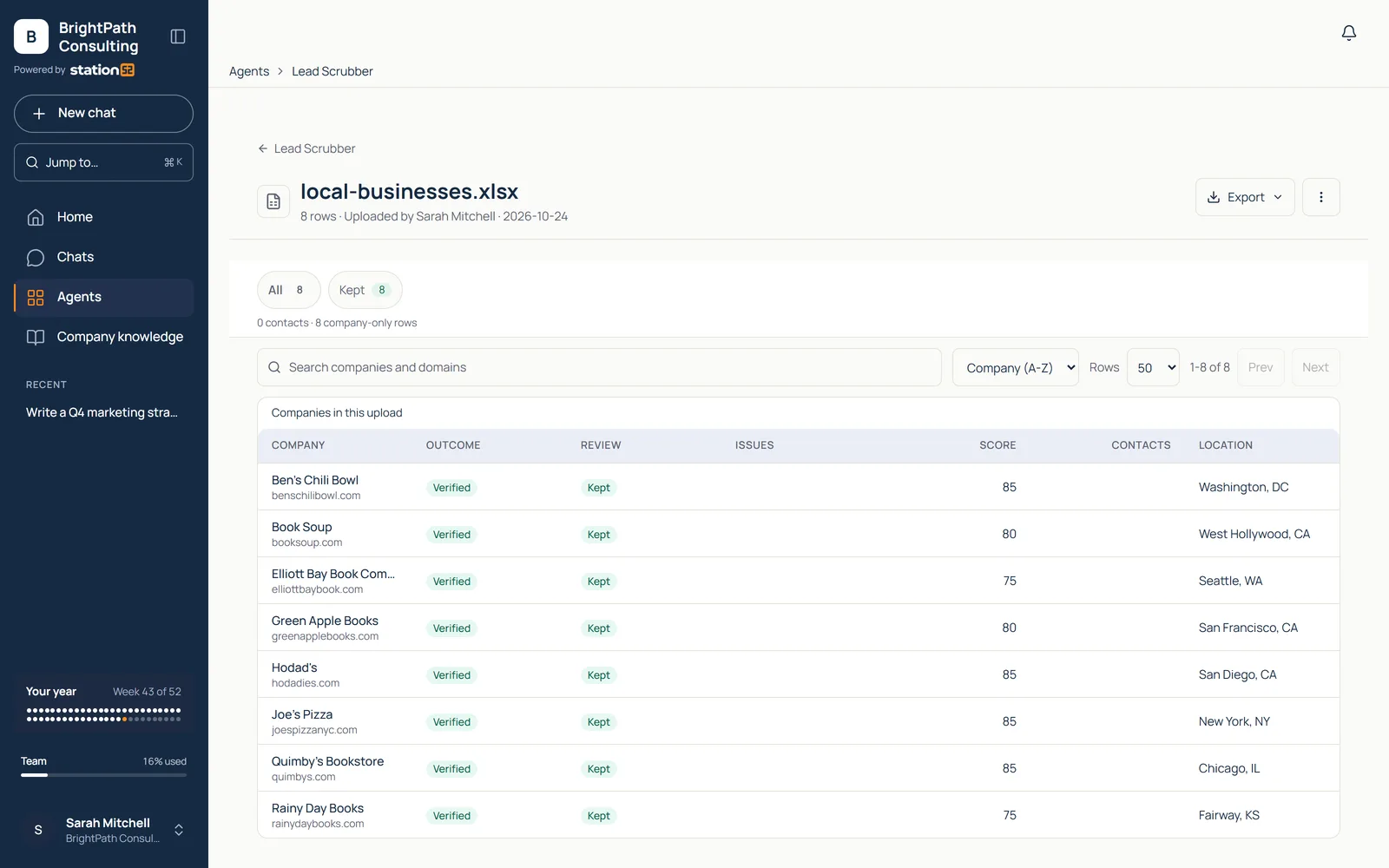Image resolution: width=1389 pixels, height=868 pixels.
Task: Click Rainy Day Books company name
Action: click(318, 808)
